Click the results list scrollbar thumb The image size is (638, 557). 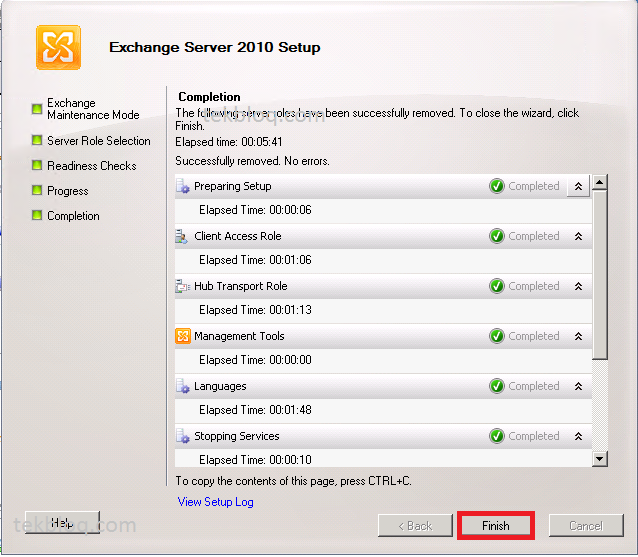(x=600, y=275)
